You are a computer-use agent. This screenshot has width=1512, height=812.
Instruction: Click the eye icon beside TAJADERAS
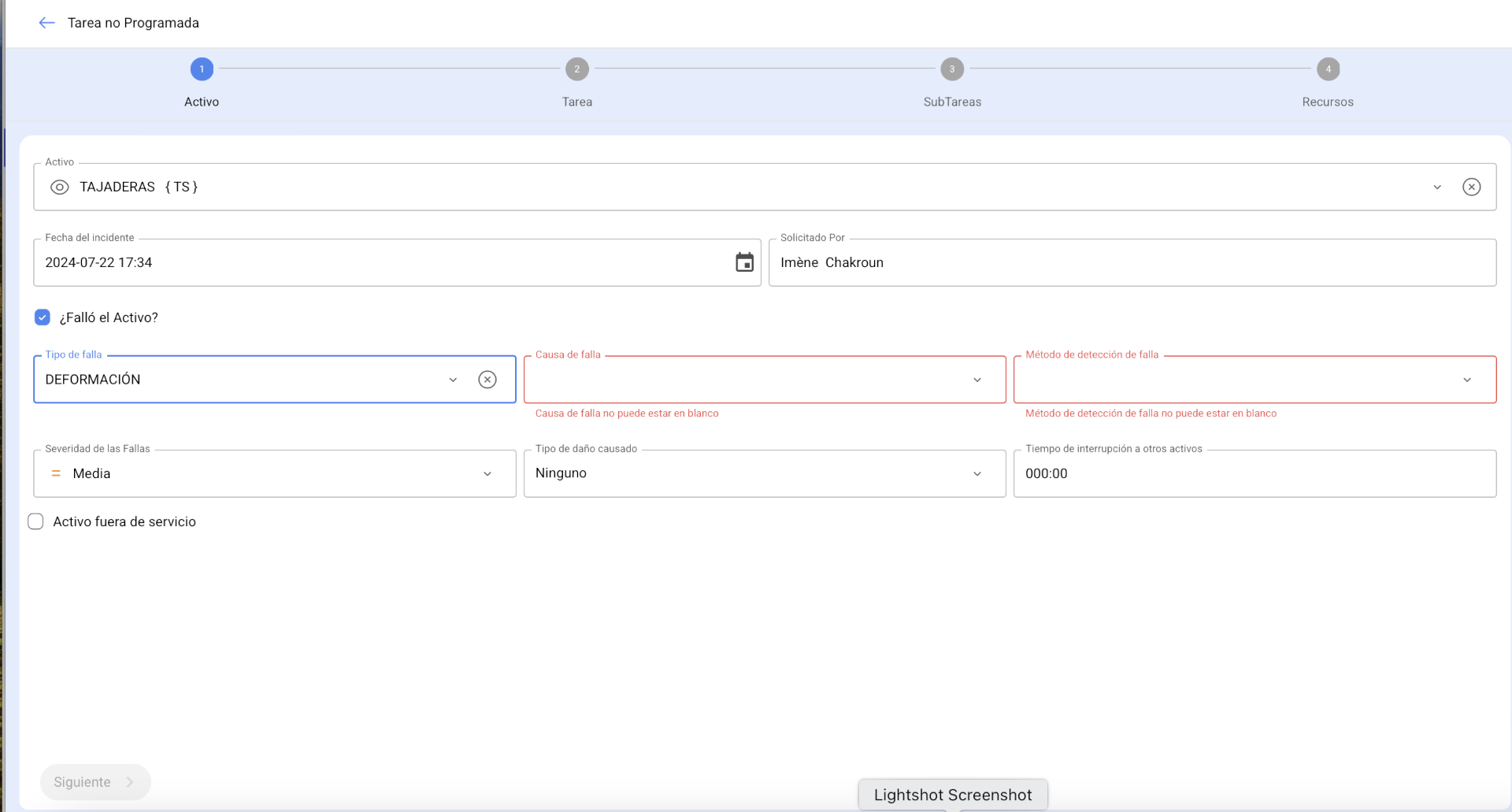(x=59, y=187)
